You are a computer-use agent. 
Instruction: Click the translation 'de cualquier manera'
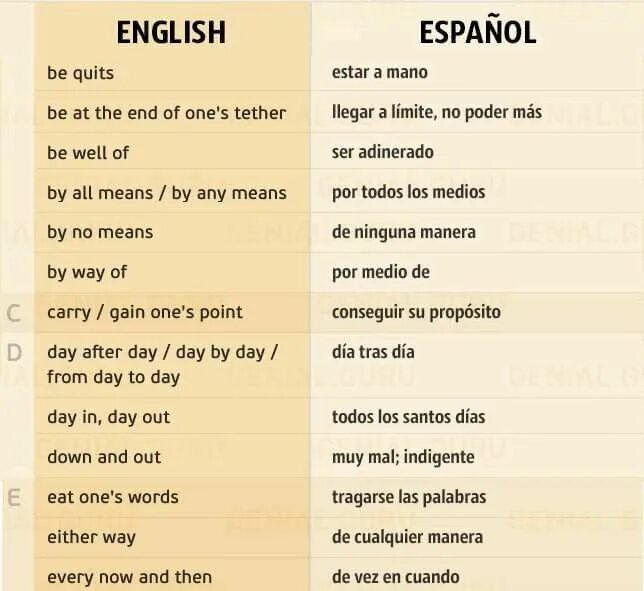[407, 537]
